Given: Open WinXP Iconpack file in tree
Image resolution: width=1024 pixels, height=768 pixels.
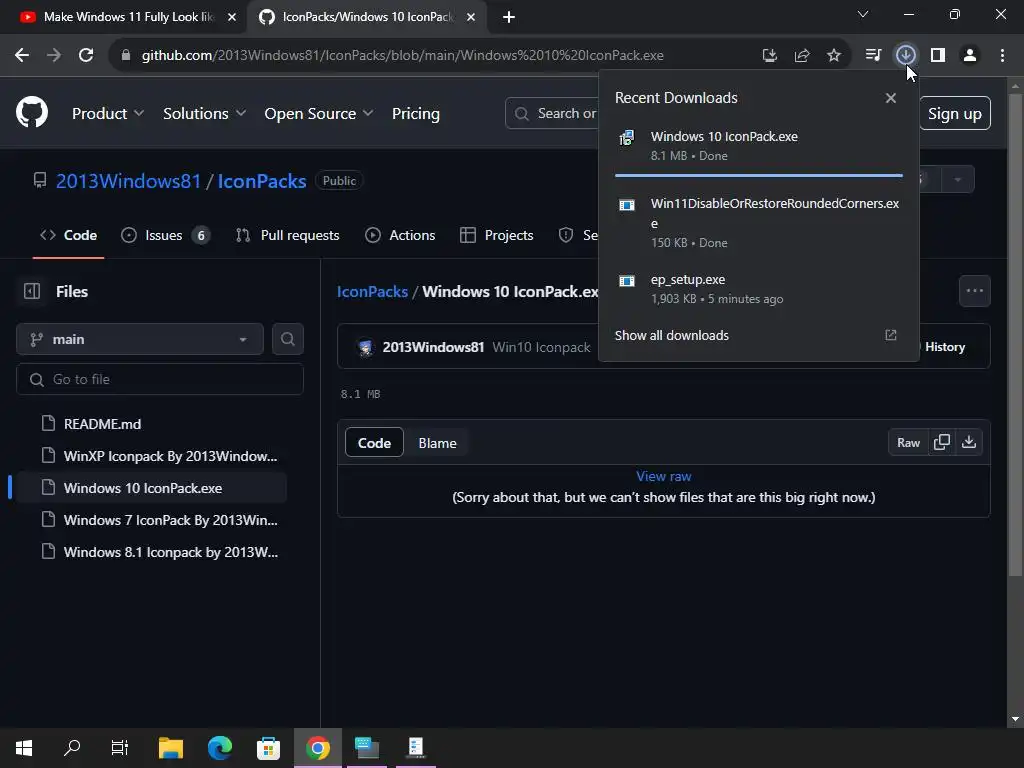Looking at the screenshot, I should coord(170,456).
